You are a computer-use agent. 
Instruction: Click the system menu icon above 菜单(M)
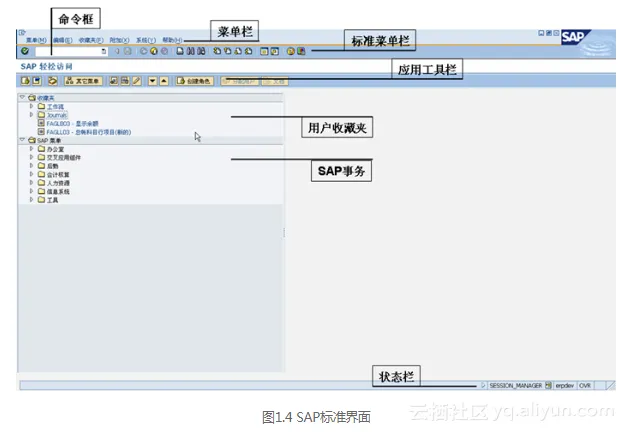(22, 33)
